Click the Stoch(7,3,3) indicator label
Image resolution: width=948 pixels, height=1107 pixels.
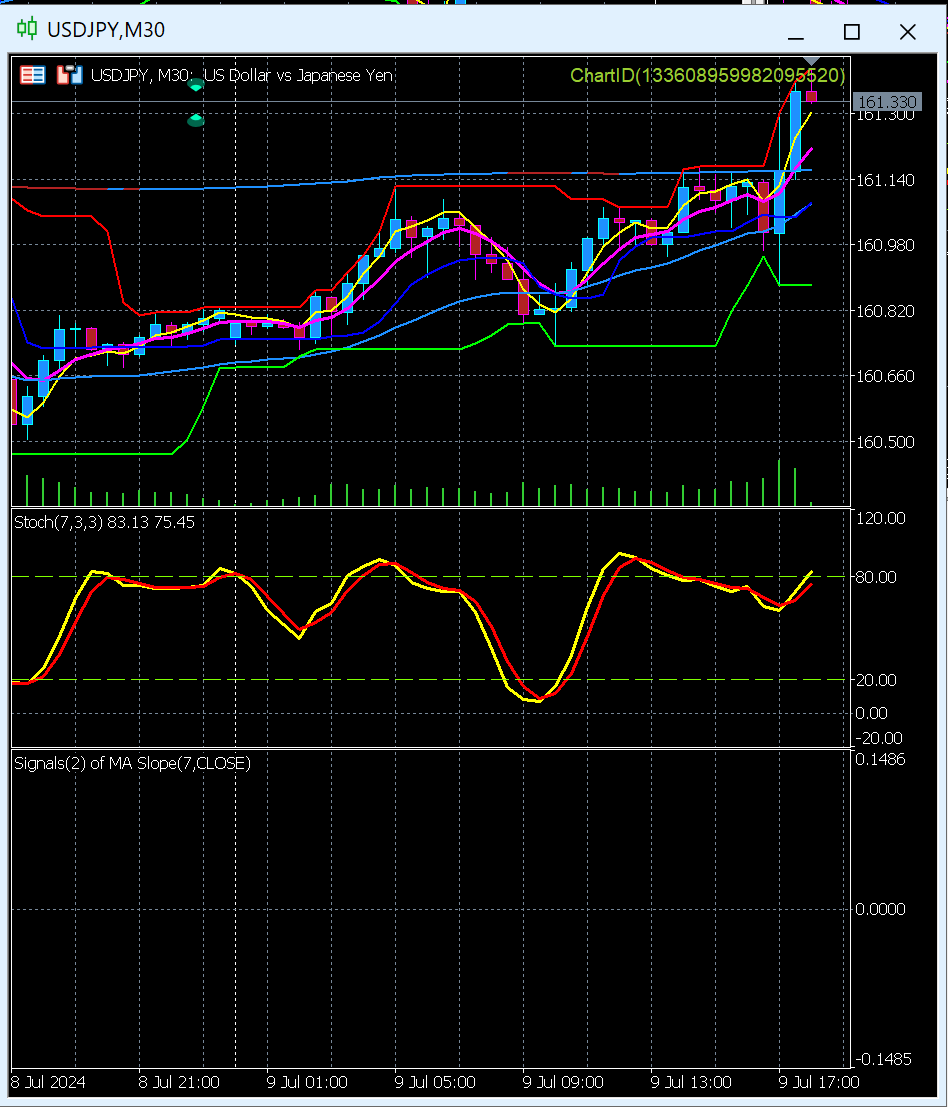[x=104, y=522]
